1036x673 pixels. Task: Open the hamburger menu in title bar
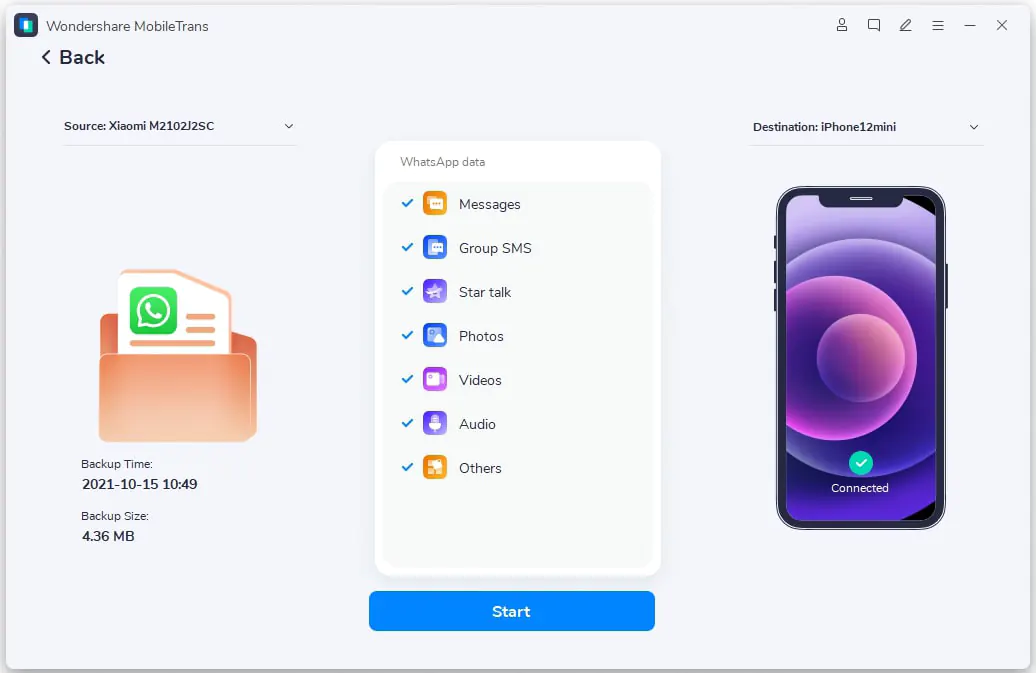tap(938, 25)
